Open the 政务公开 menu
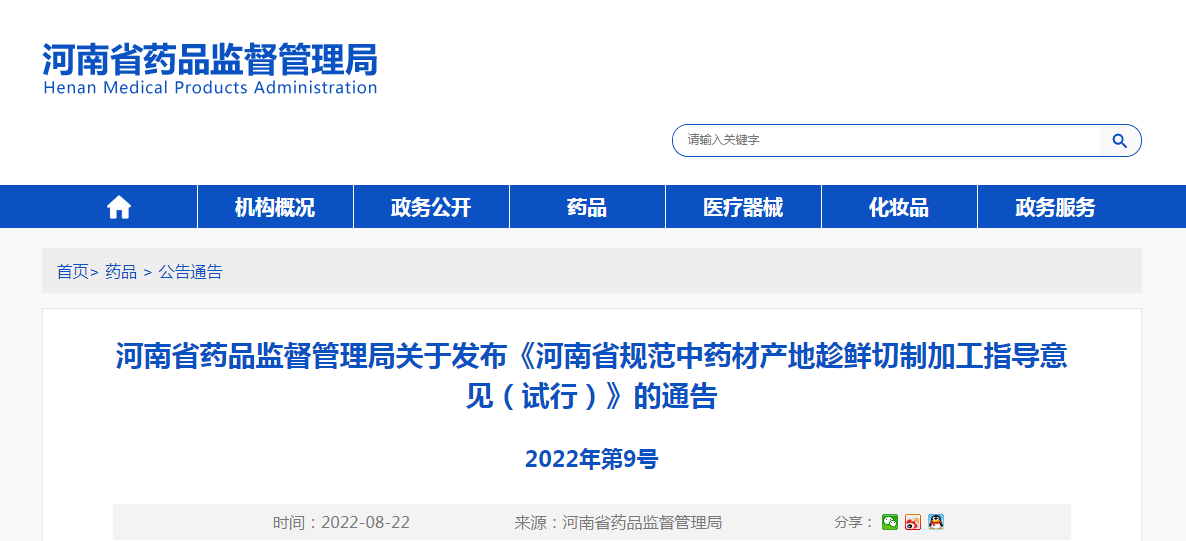1186x541 pixels. [x=431, y=207]
